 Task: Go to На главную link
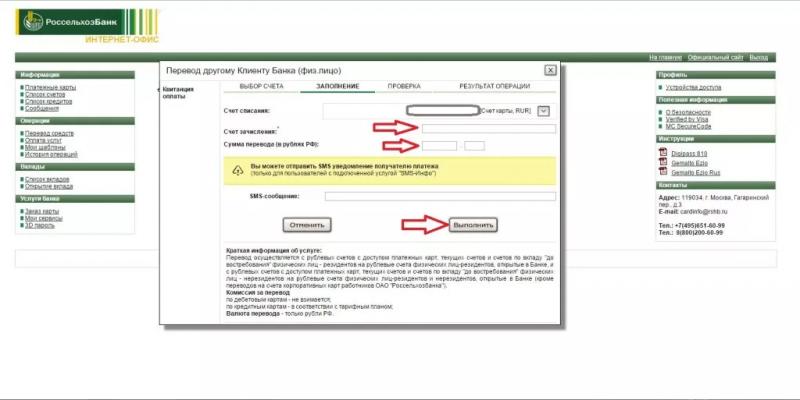[665, 58]
